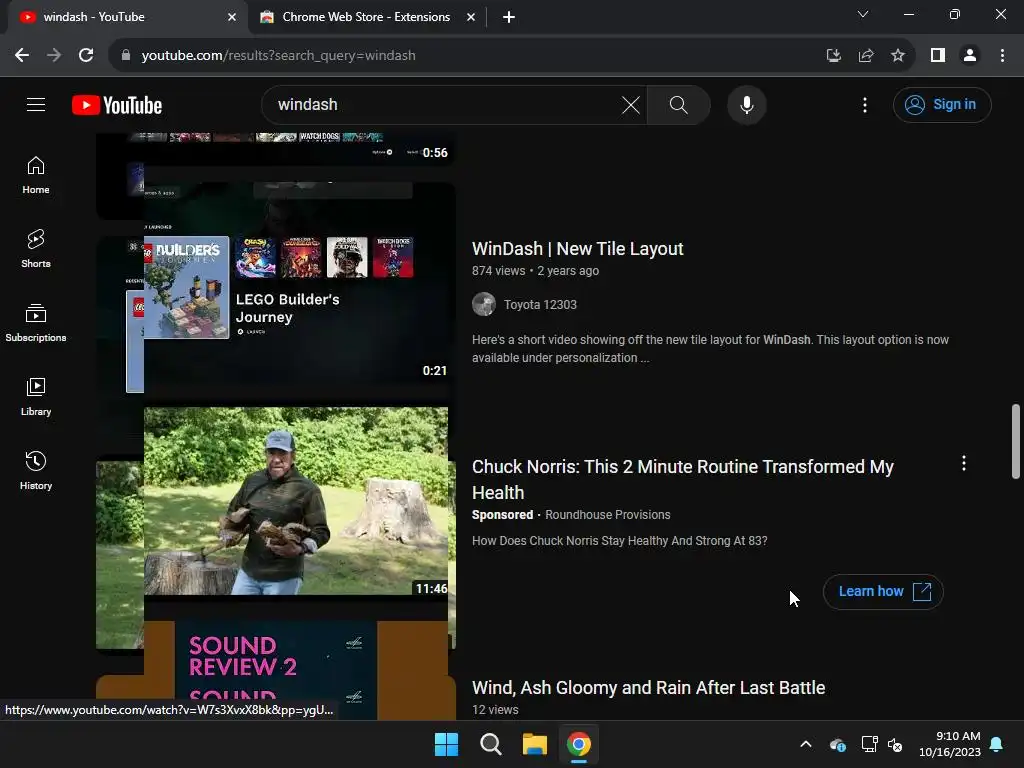
Task: Expand the tab search dropdown arrow
Action: click(x=863, y=14)
